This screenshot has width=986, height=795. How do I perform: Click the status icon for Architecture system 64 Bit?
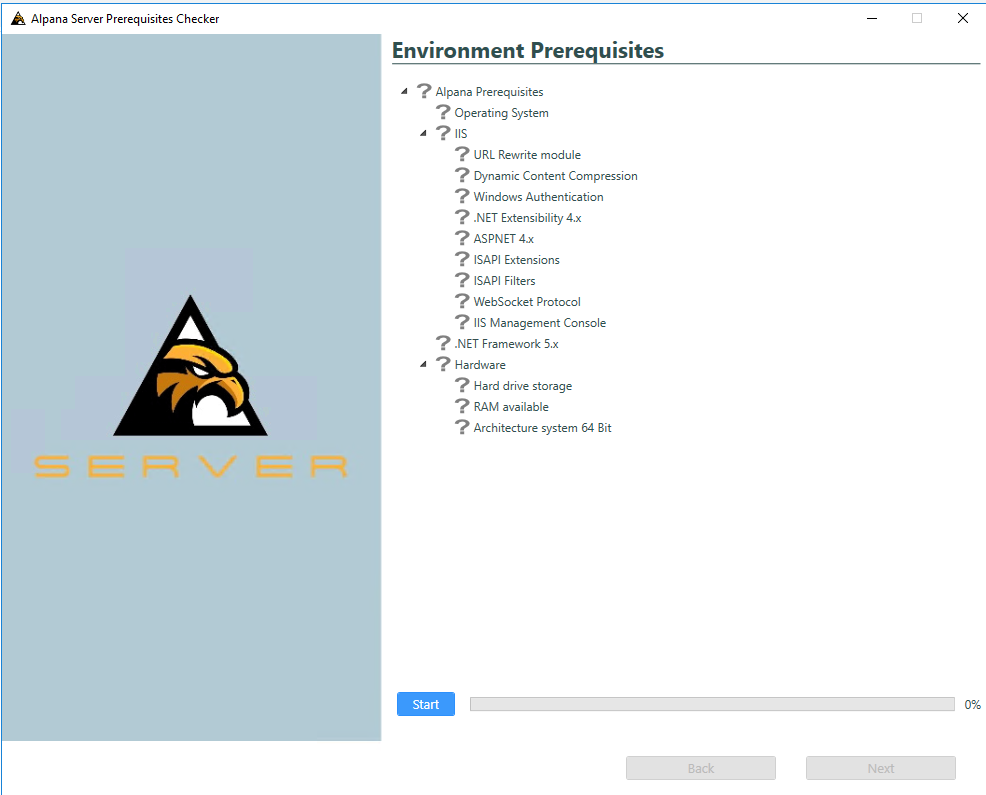coord(462,427)
